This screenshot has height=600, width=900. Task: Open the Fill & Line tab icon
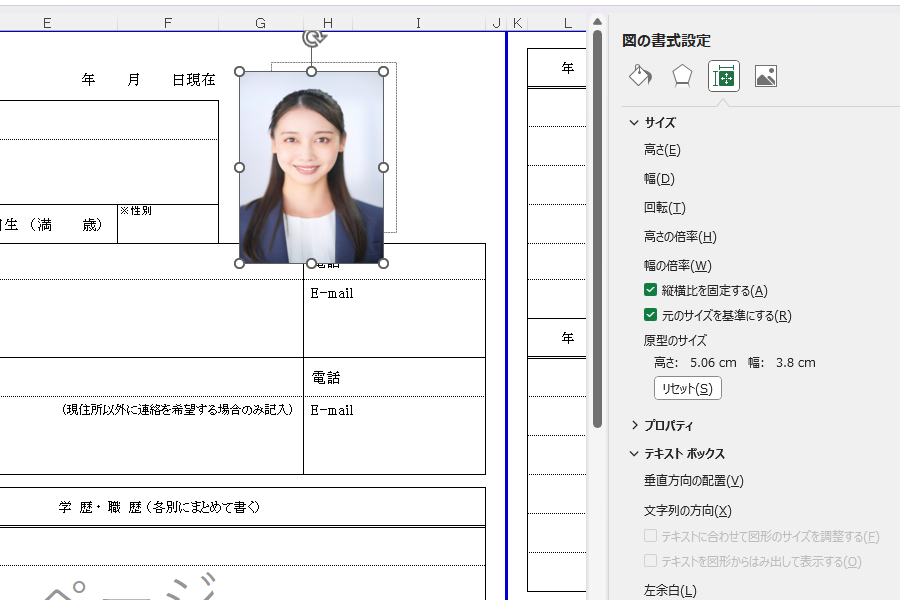pos(640,76)
